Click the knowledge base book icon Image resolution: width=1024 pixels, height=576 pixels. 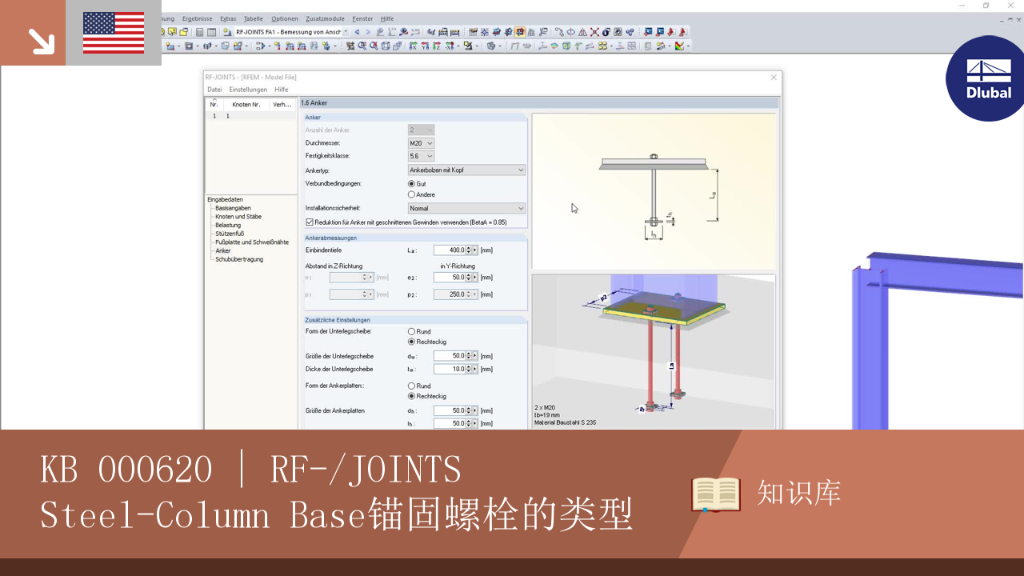(716, 494)
